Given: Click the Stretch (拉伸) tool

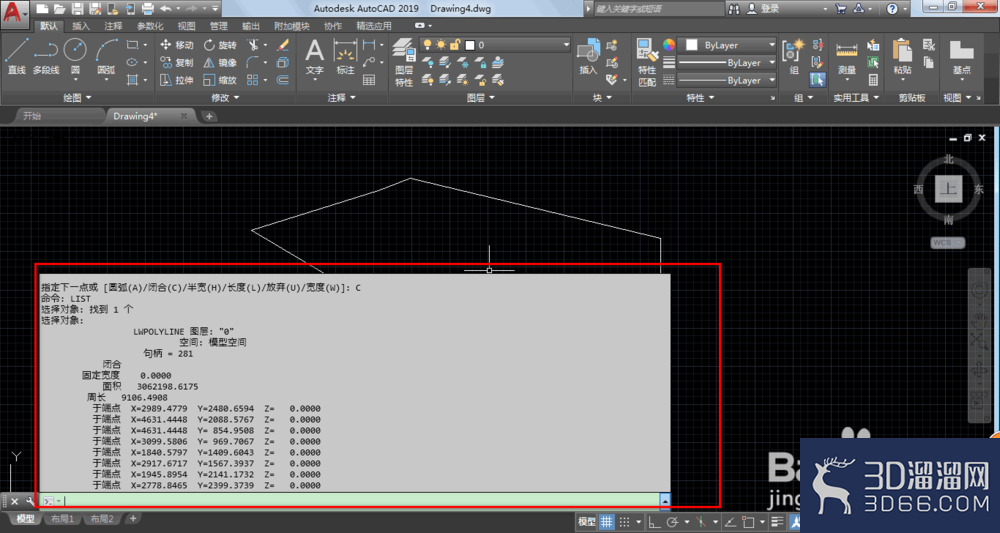Looking at the screenshot, I should (x=177, y=80).
